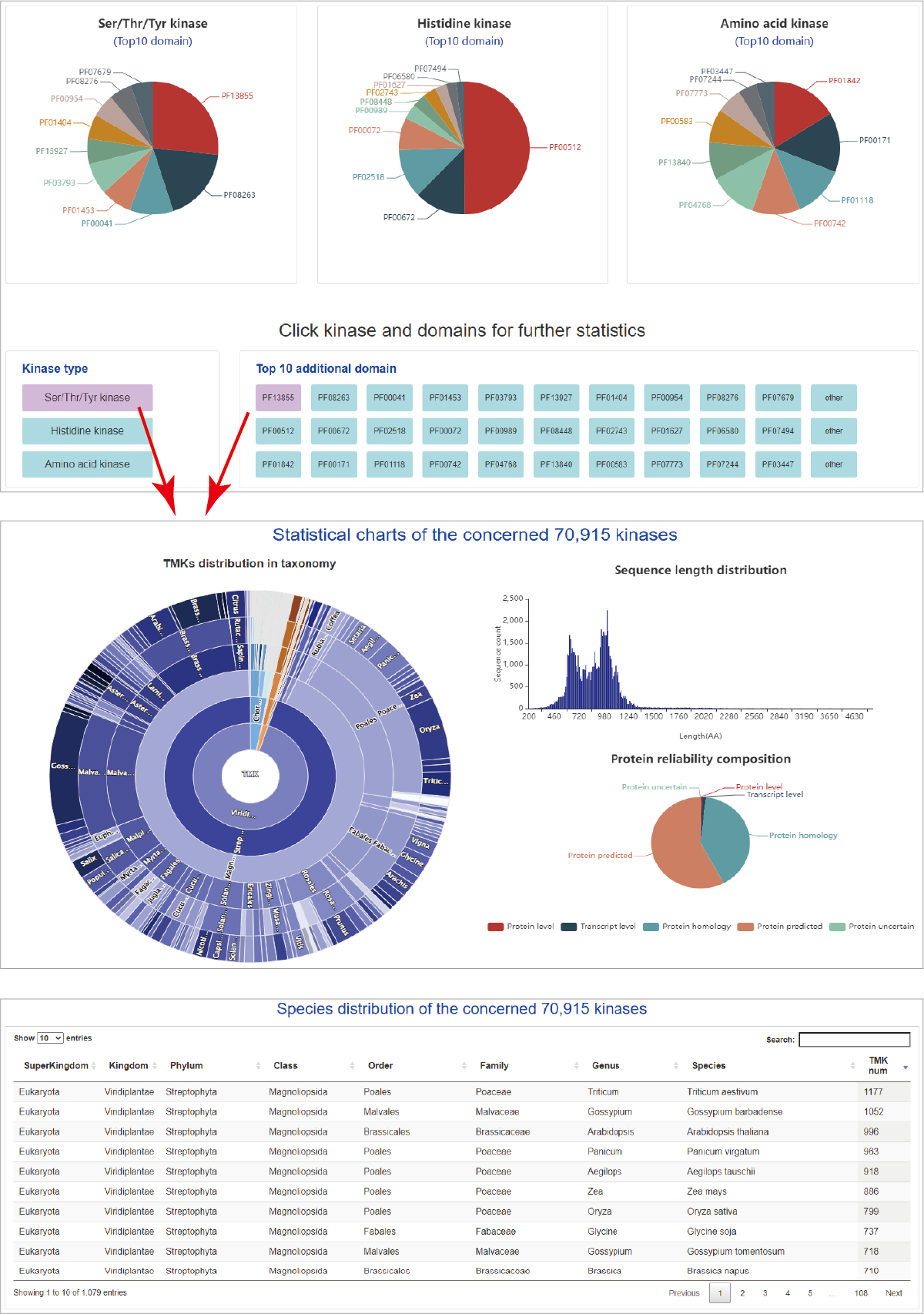Pick domain PF03793

point(500,397)
